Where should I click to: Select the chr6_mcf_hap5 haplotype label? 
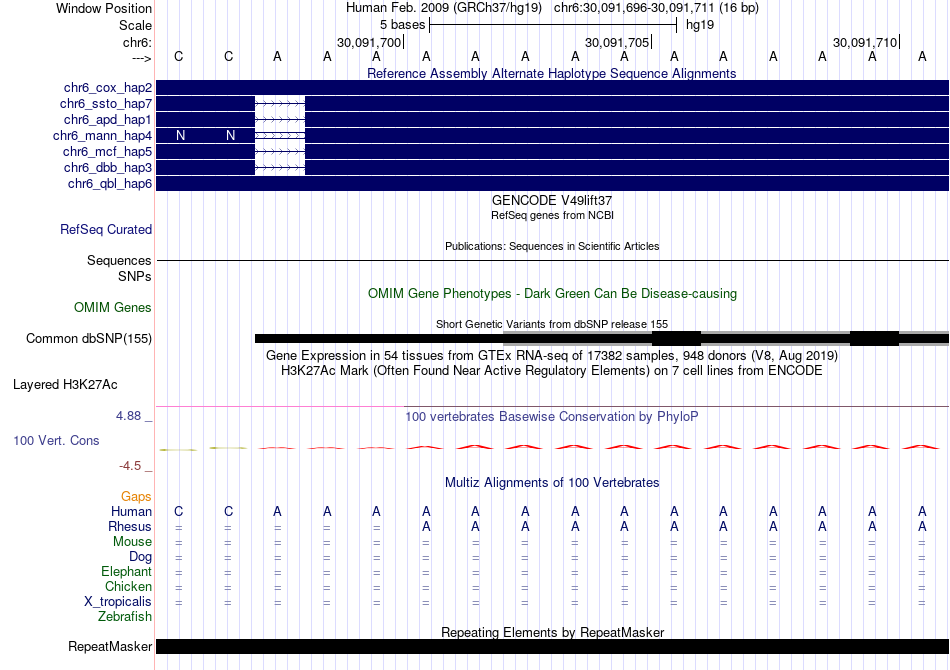click(107, 151)
